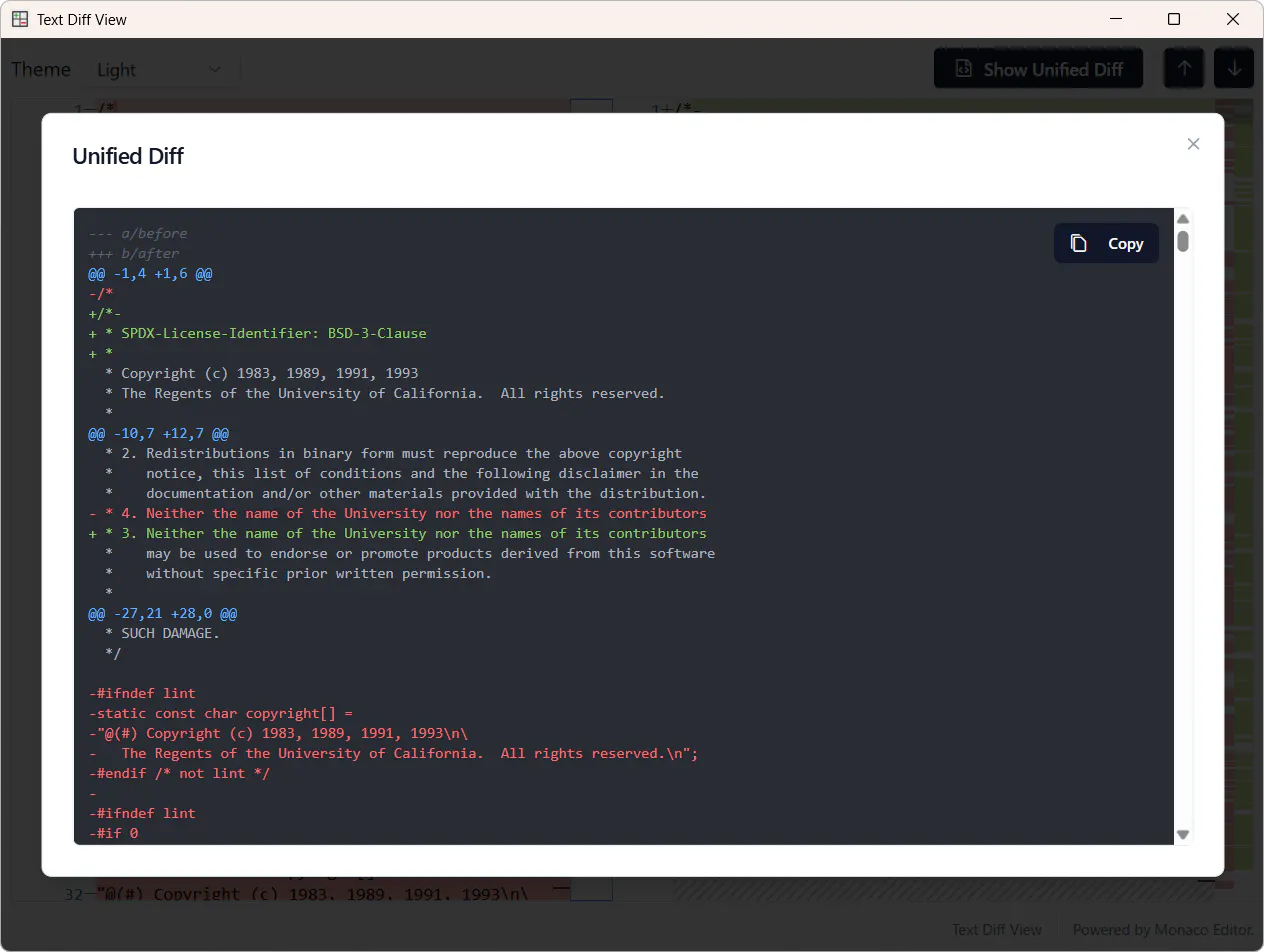Click the diff panel scrollbar down arrow
The height and width of the screenshot is (952, 1264).
(x=1183, y=834)
